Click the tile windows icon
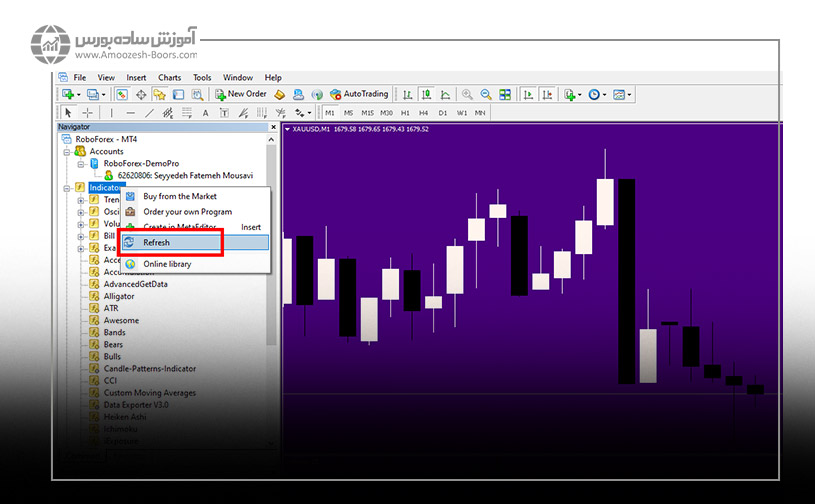Screen dimensions: 815x504 click(505, 94)
